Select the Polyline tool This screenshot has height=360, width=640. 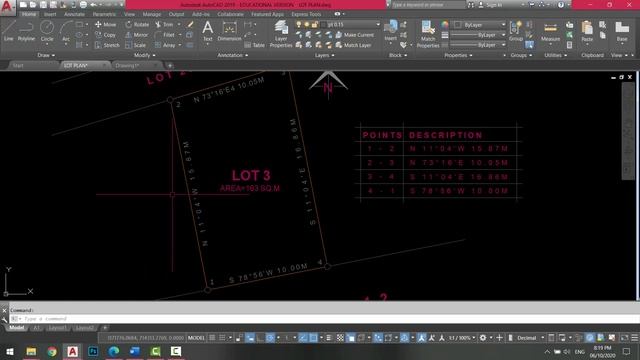(26, 31)
